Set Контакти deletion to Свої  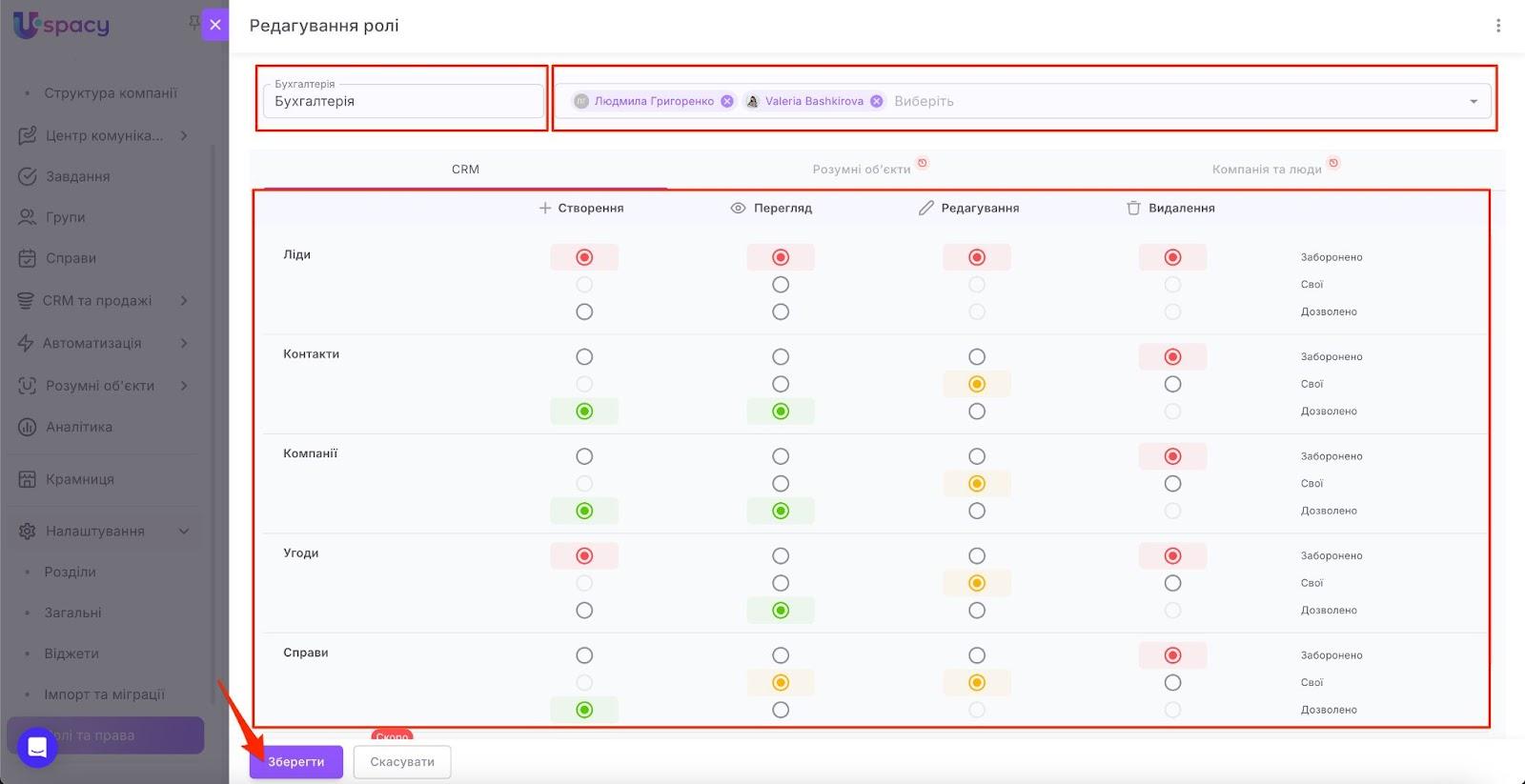(1172, 384)
